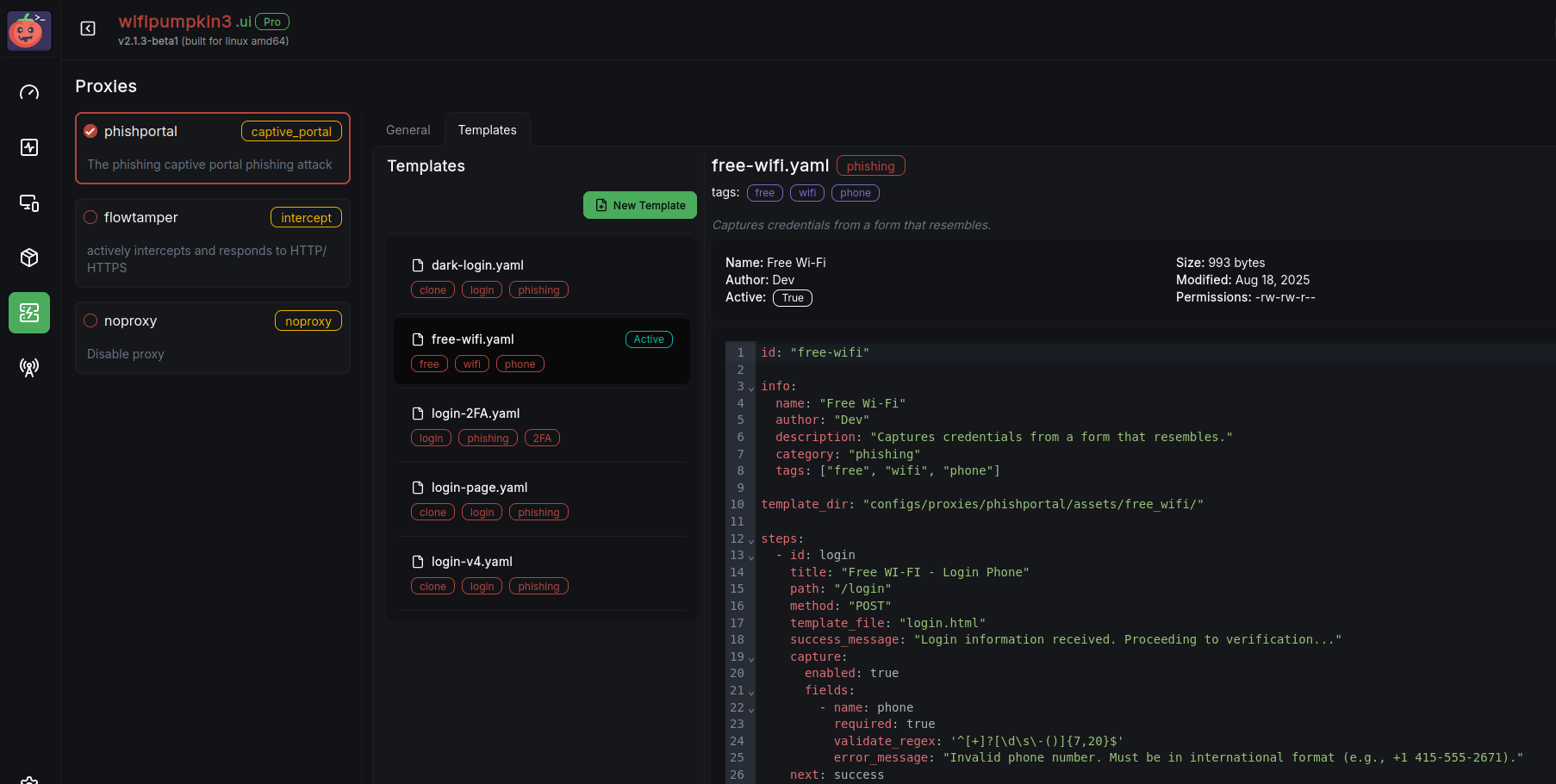
Task: Select the noproxy radio button
Action: tap(90, 320)
